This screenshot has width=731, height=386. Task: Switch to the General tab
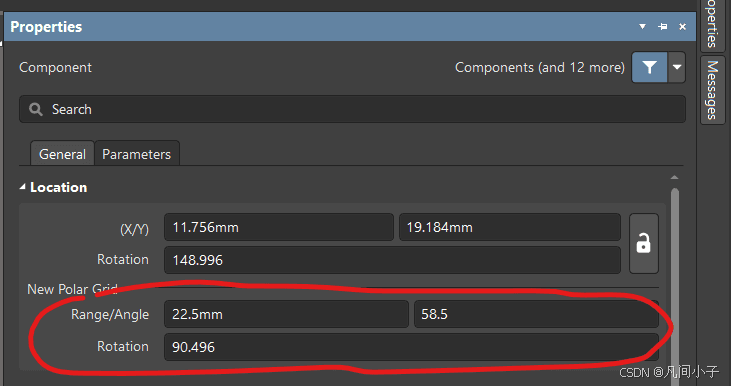(62, 154)
